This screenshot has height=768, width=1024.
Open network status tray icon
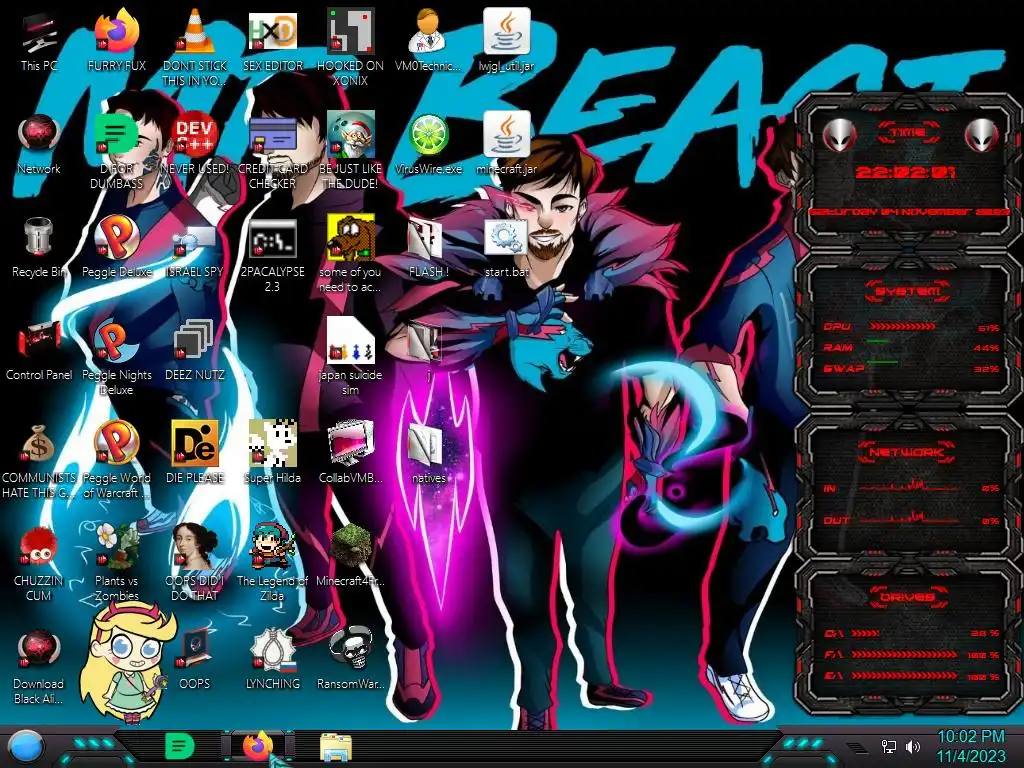889,746
